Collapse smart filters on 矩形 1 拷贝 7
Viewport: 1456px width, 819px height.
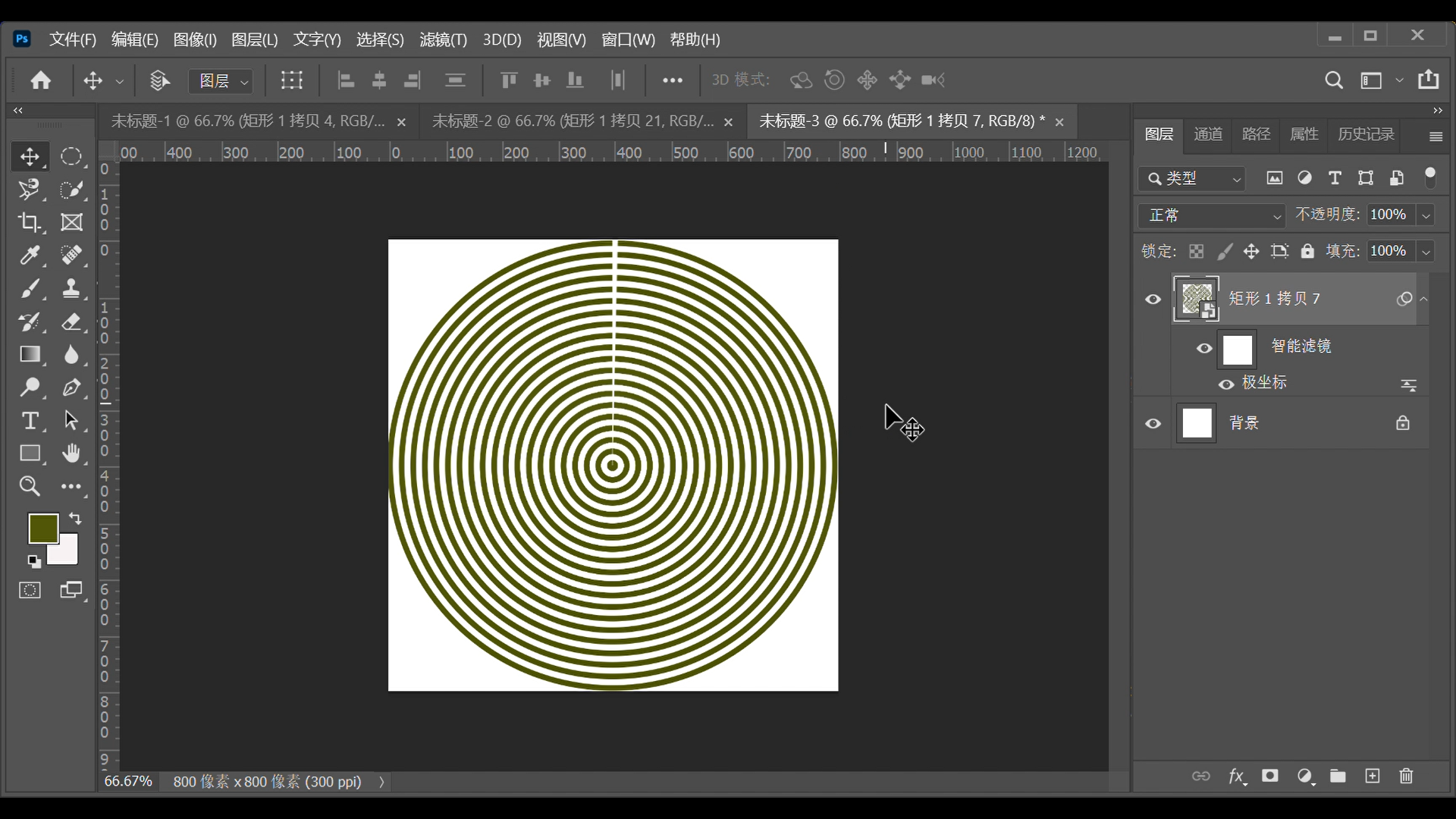(x=1424, y=299)
